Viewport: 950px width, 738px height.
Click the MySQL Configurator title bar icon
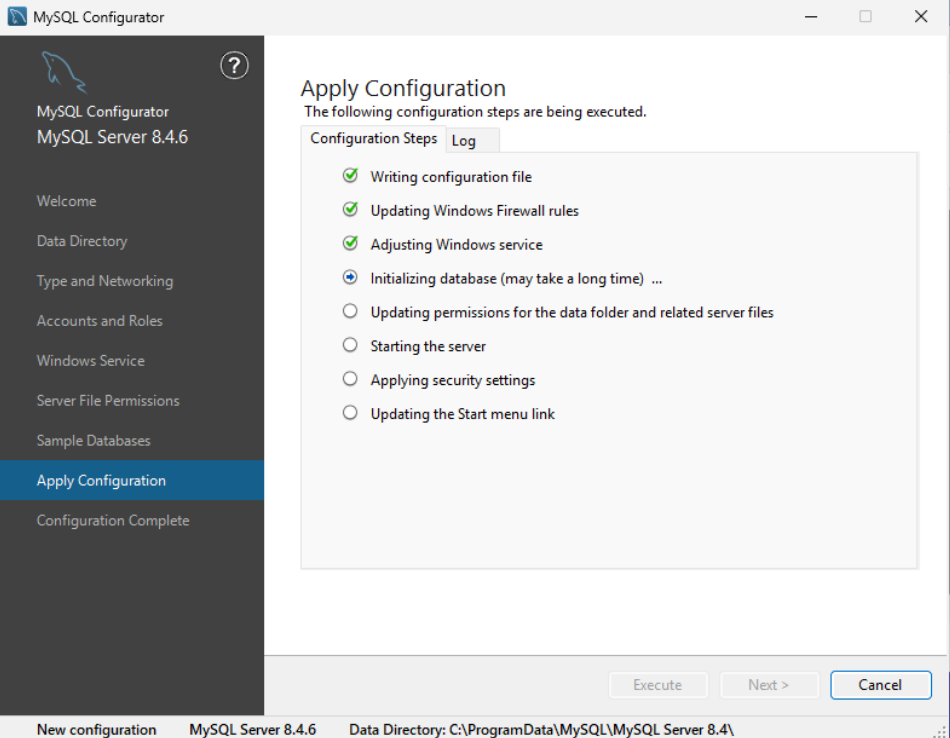tap(17, 17)
